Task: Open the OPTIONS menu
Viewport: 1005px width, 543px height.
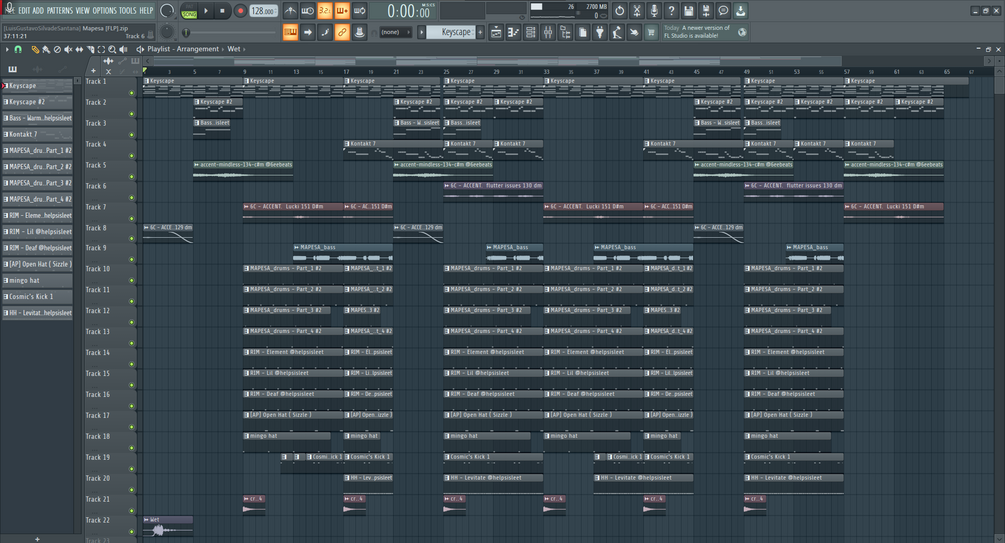Action: (x=104, y=10)
